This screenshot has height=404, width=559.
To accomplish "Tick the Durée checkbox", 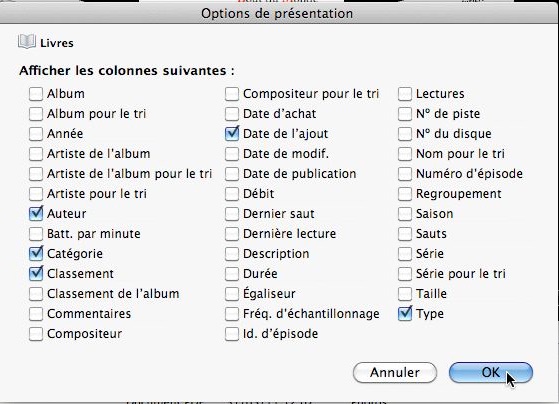I will coord(232,273).
